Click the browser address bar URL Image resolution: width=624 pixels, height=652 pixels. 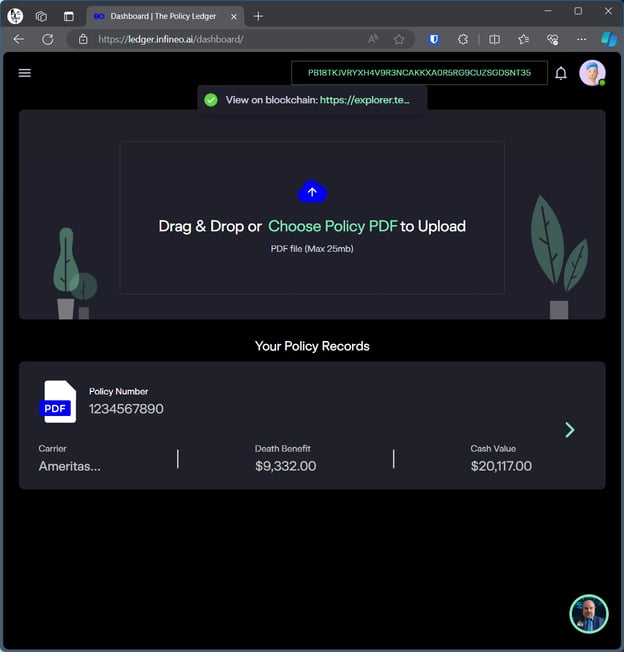[x=171, y=40]
